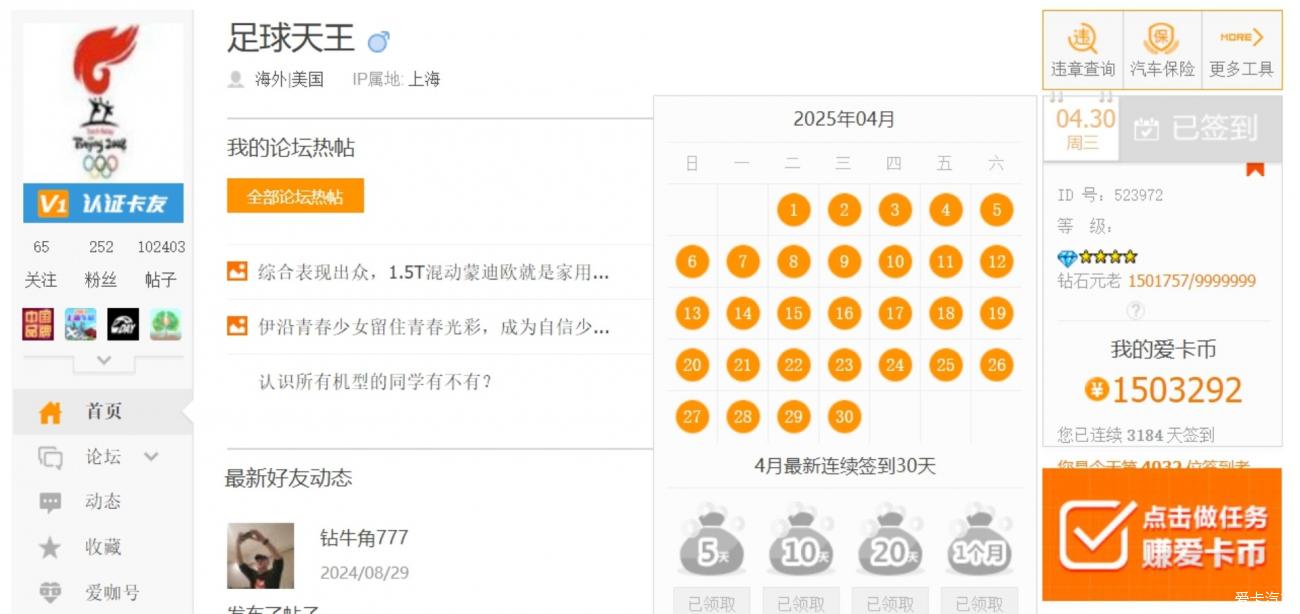This screenshot has width=1300, height=614.
Task: Click the 更多工具 more tools icon
Action: click(x=1241, y=51)
